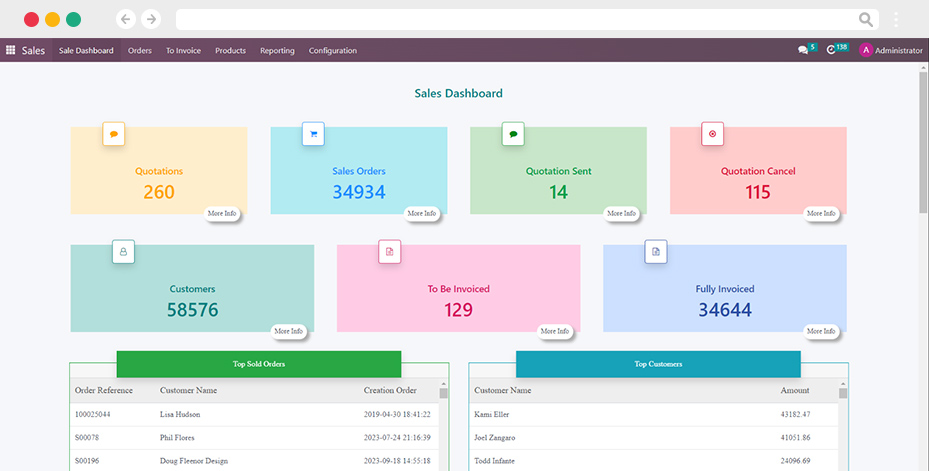
Task: Open the conversations messages icon
Action: tap(803, 50)
